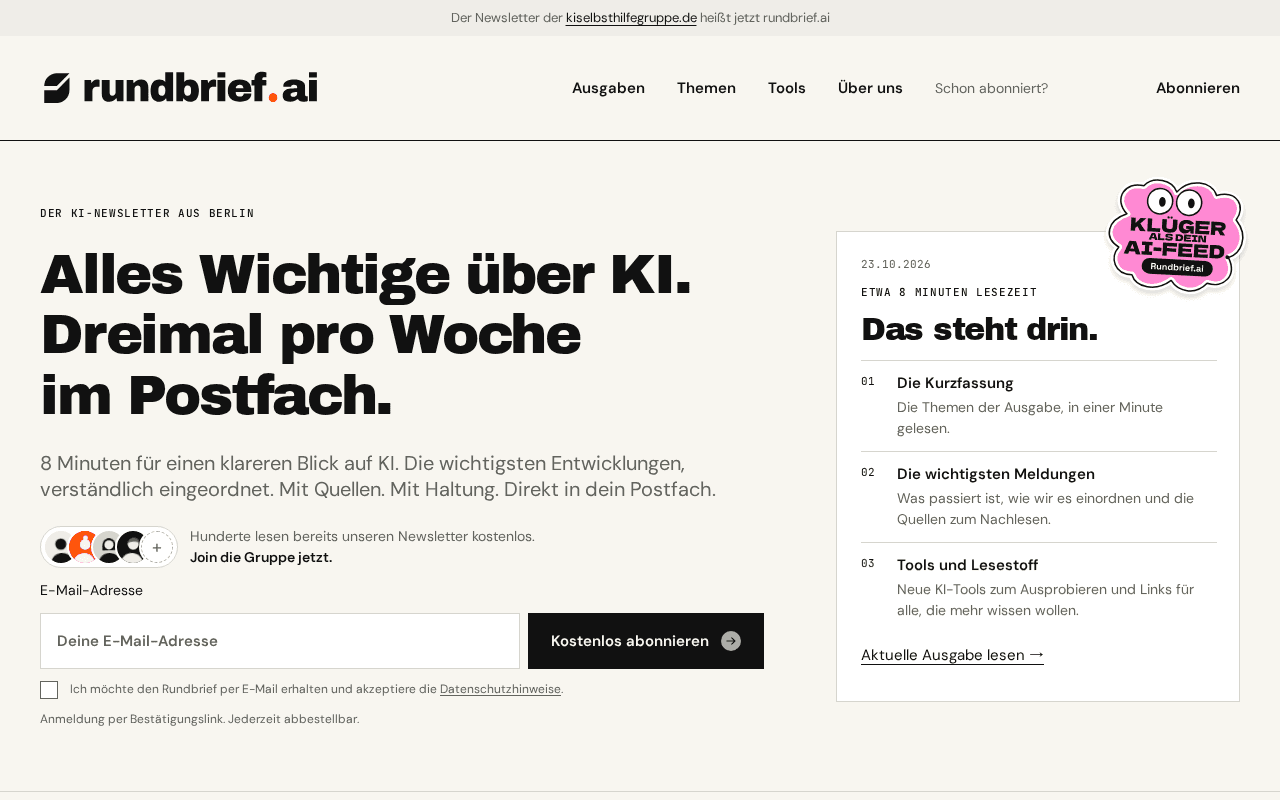The image size is (1280, 800).
Task: Click Abonnieren in the header
Action: pyautogui.click(x=1198, y=88)
